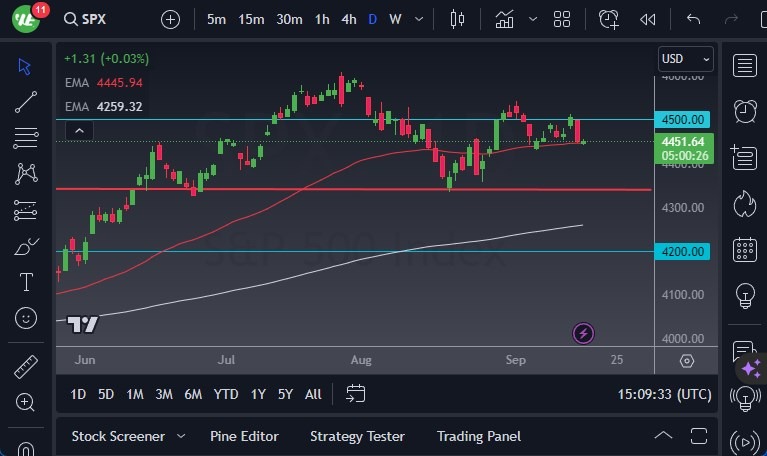This screenshot has width=767, height=456.
Task: Add symbol with the plus button
Action: pyautogui.click(x=170, y=19)
